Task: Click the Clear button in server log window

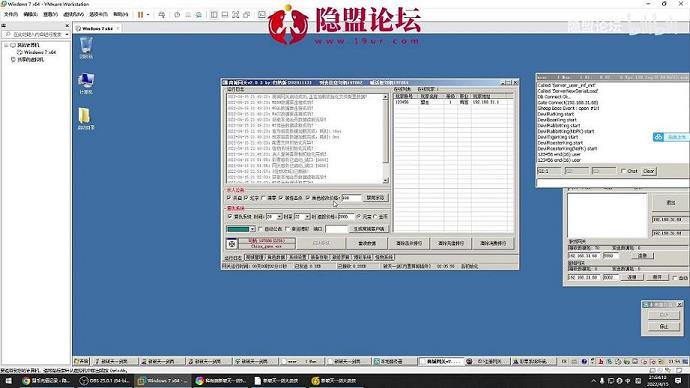Action: coord(648,171)
